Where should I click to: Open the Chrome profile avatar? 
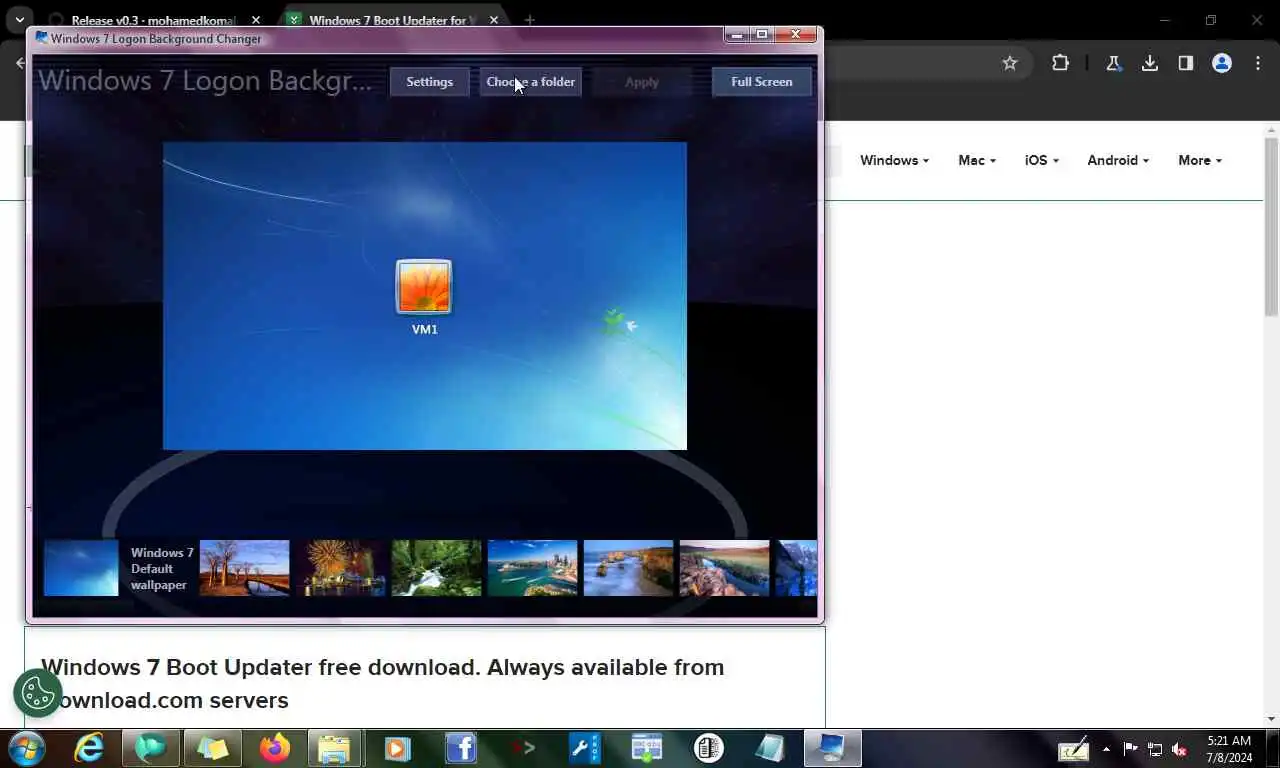[1222, 63]
